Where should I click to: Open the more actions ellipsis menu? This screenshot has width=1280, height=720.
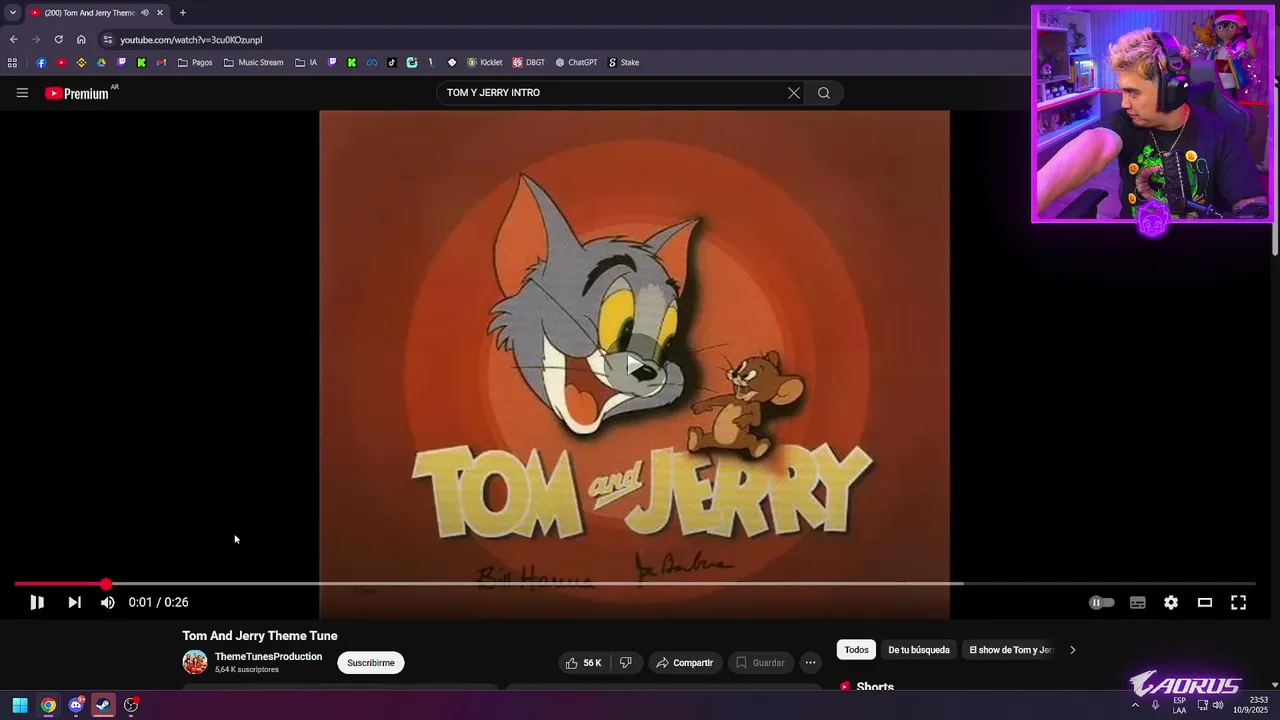coord(811,663)
